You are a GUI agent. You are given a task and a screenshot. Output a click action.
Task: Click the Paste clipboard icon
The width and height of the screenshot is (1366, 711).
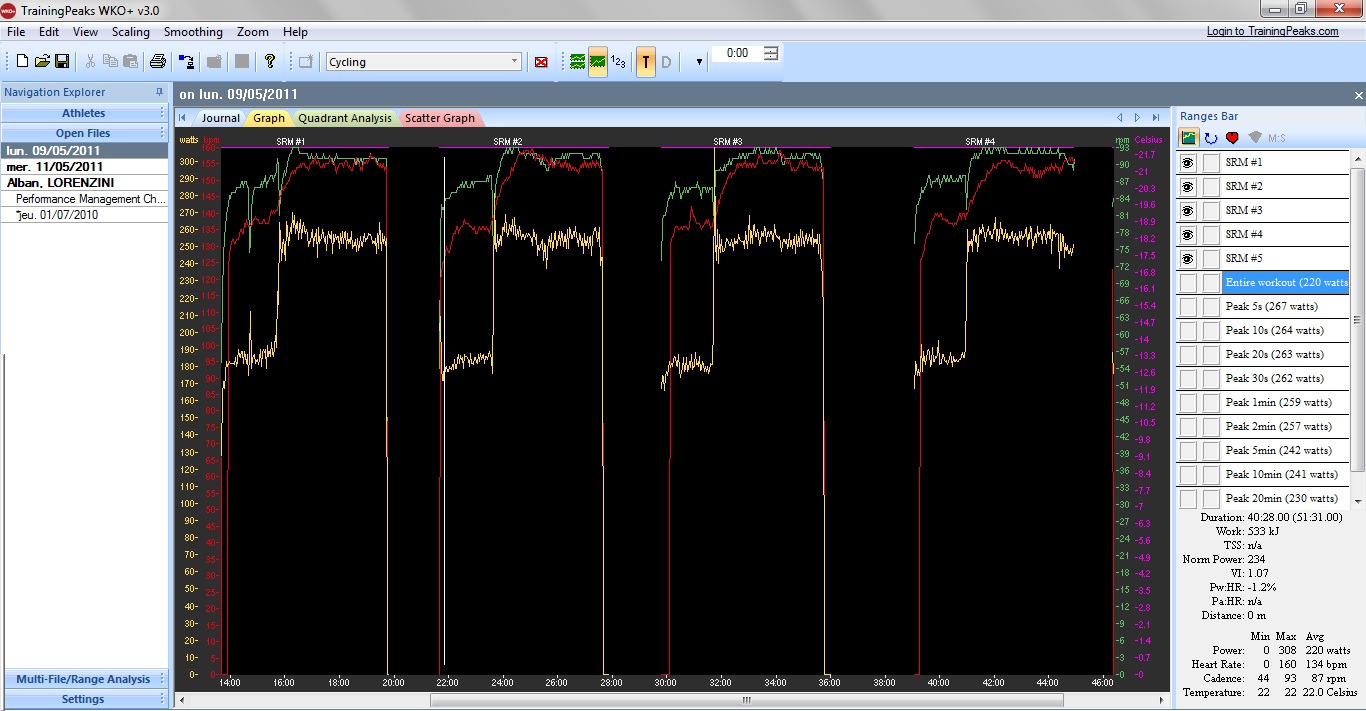[x=130, y=62]
